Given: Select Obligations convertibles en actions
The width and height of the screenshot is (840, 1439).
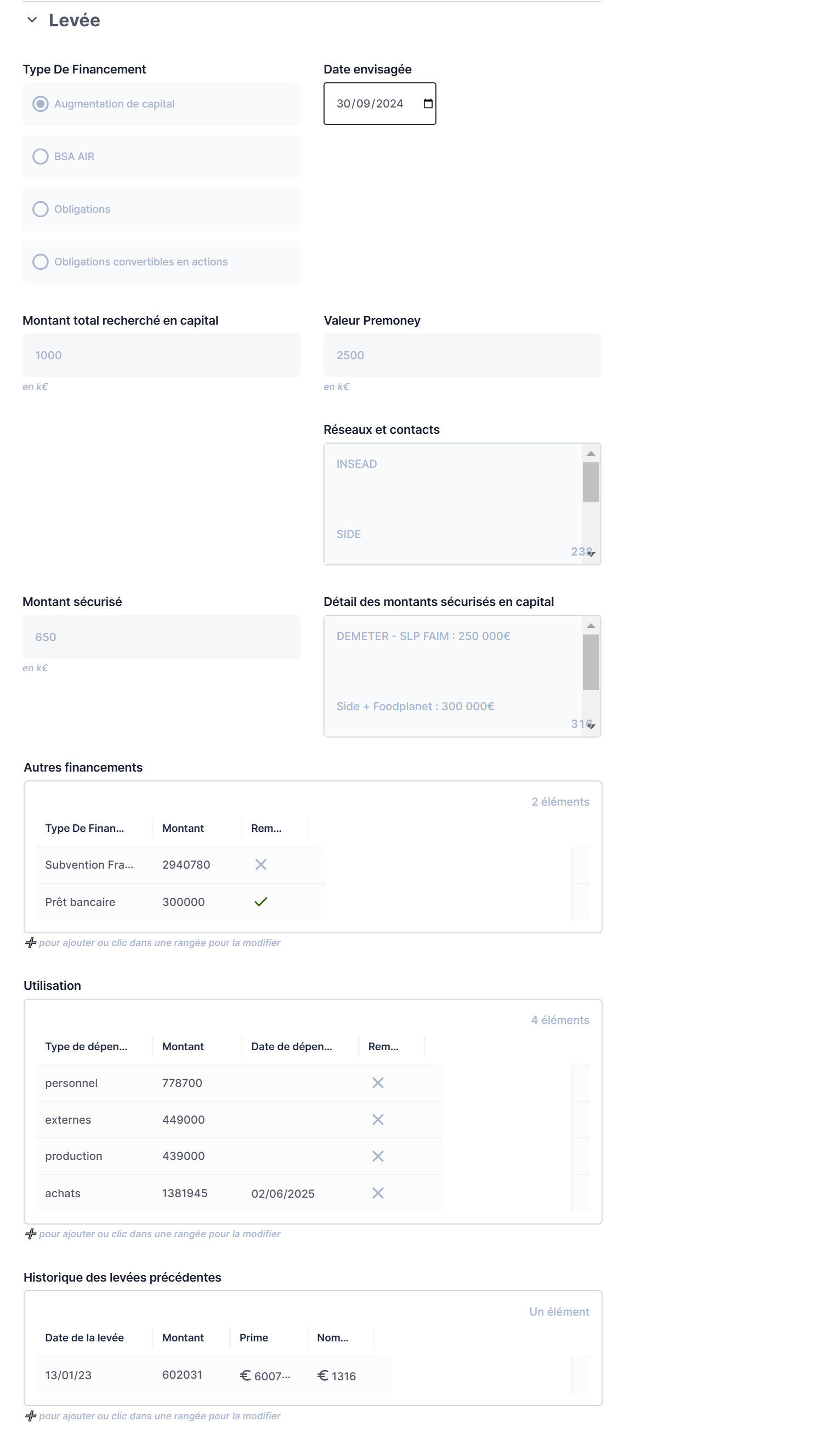Looking at the screenshot, I should point(41,262).
